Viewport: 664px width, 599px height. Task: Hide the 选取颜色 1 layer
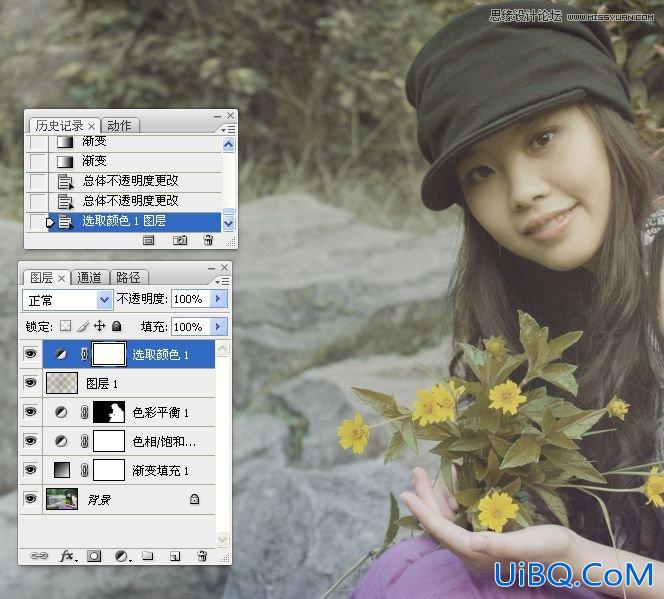pyautogui.click(x=30, y=353)
